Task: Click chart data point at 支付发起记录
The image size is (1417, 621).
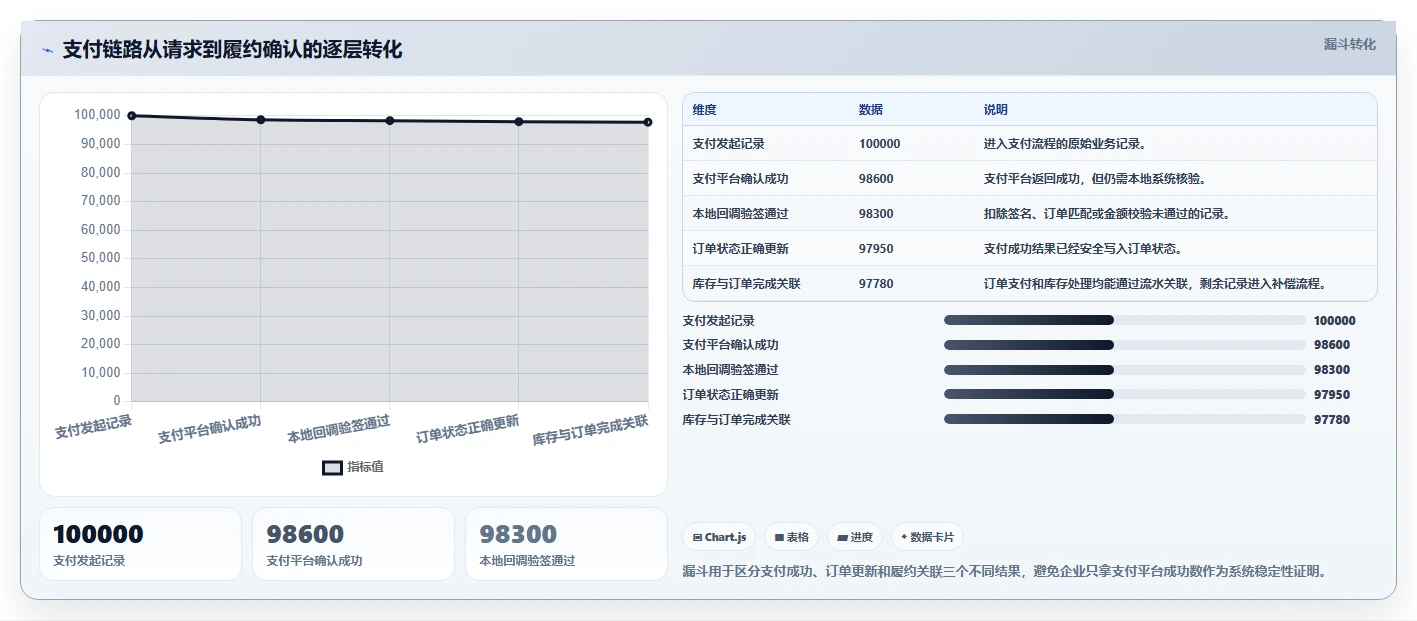Action: [132, 116]
